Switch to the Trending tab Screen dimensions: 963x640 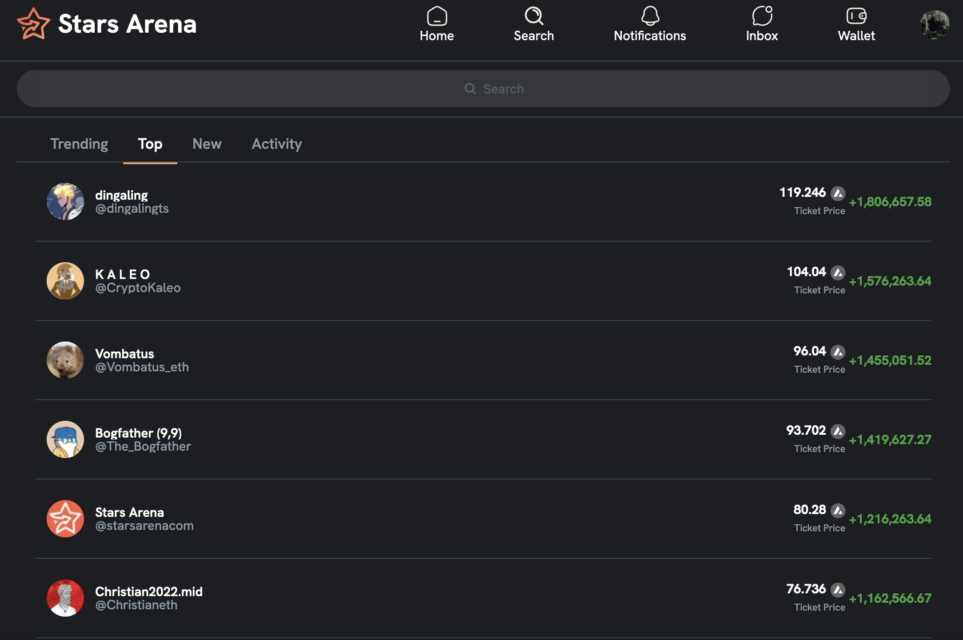coord(79,144)
